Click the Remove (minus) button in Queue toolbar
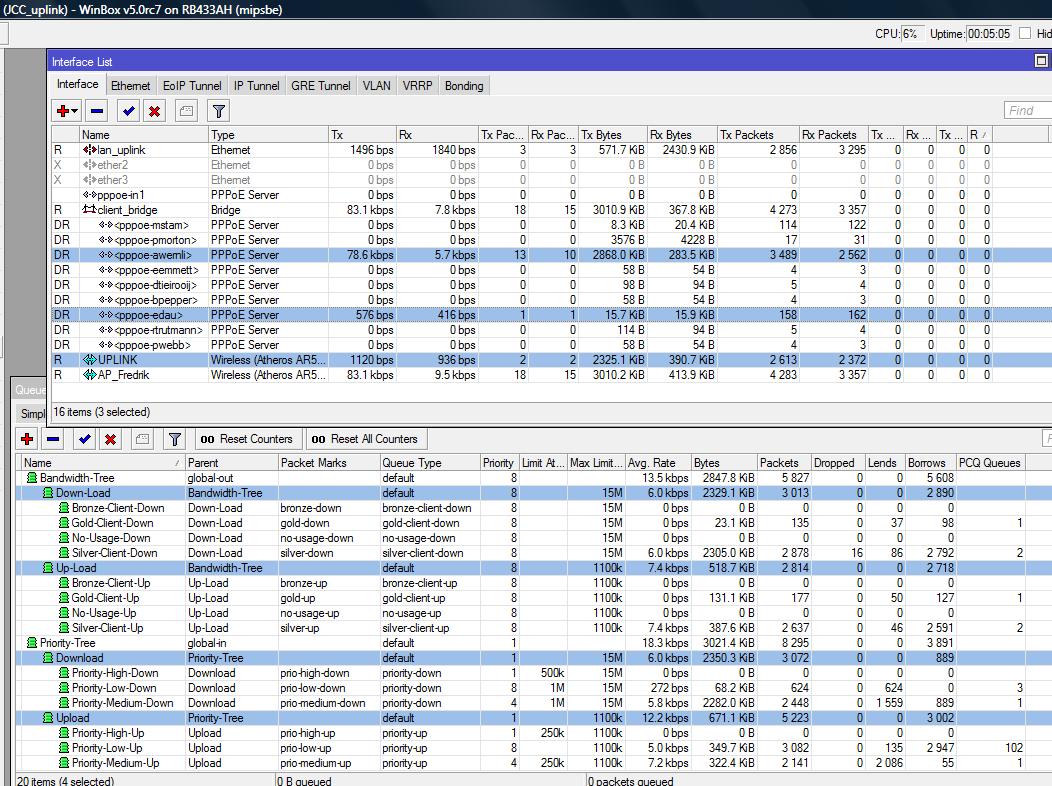This screenshot has width=1052, height=786. (x=53, y=439)
